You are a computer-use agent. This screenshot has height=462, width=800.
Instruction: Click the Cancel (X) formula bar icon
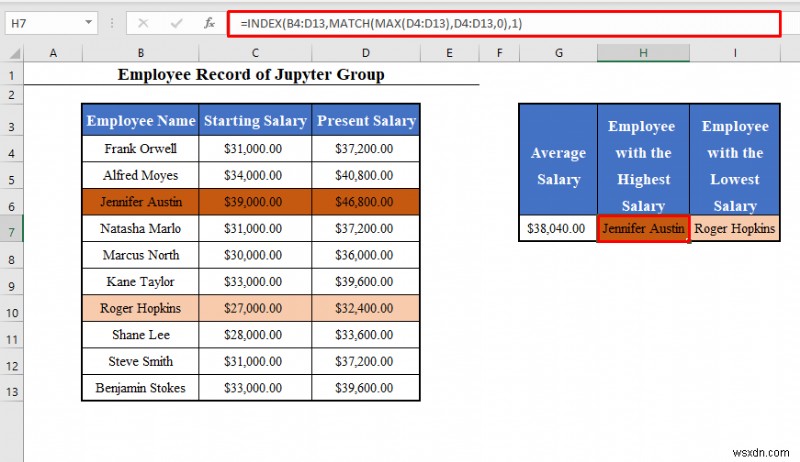point(143,23)
